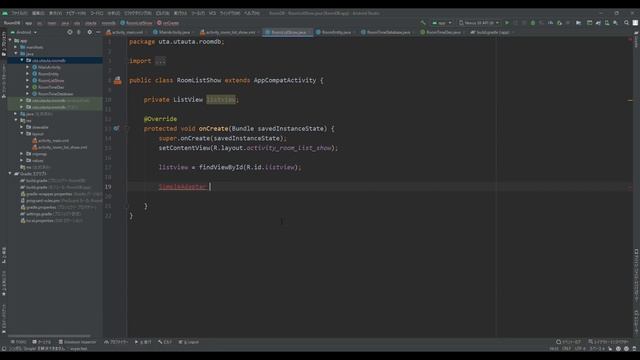
Task: Select settings.gradle in Gradle Scripts
Action: [x=39, y=214]
